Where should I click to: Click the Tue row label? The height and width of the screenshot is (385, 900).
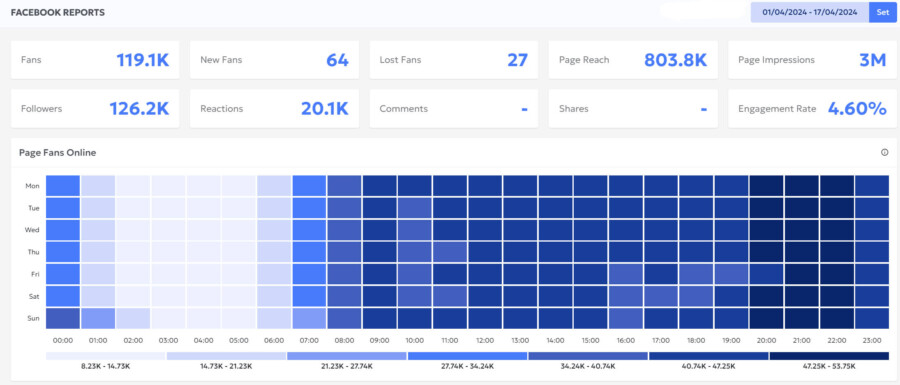tap(33, 208)
